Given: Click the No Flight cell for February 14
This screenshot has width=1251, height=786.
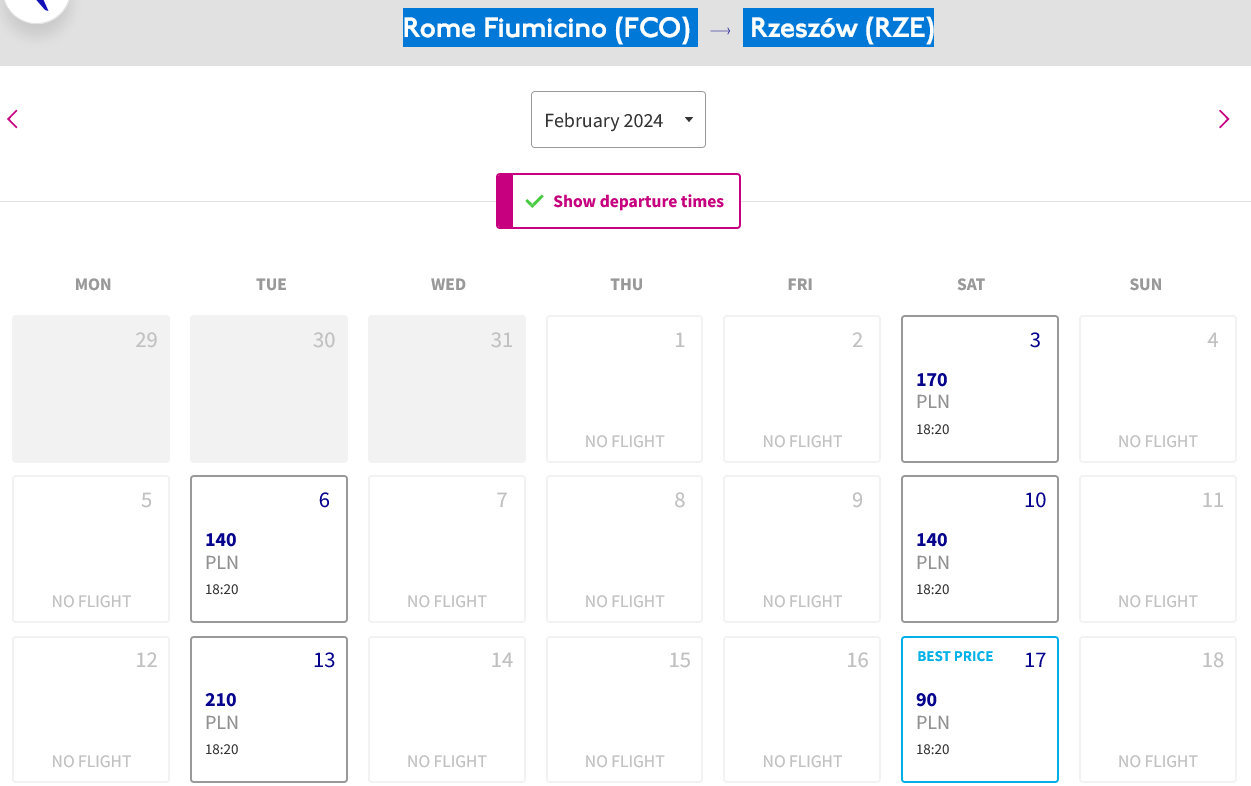Looking at the screenshot, I should pos(447,709).
